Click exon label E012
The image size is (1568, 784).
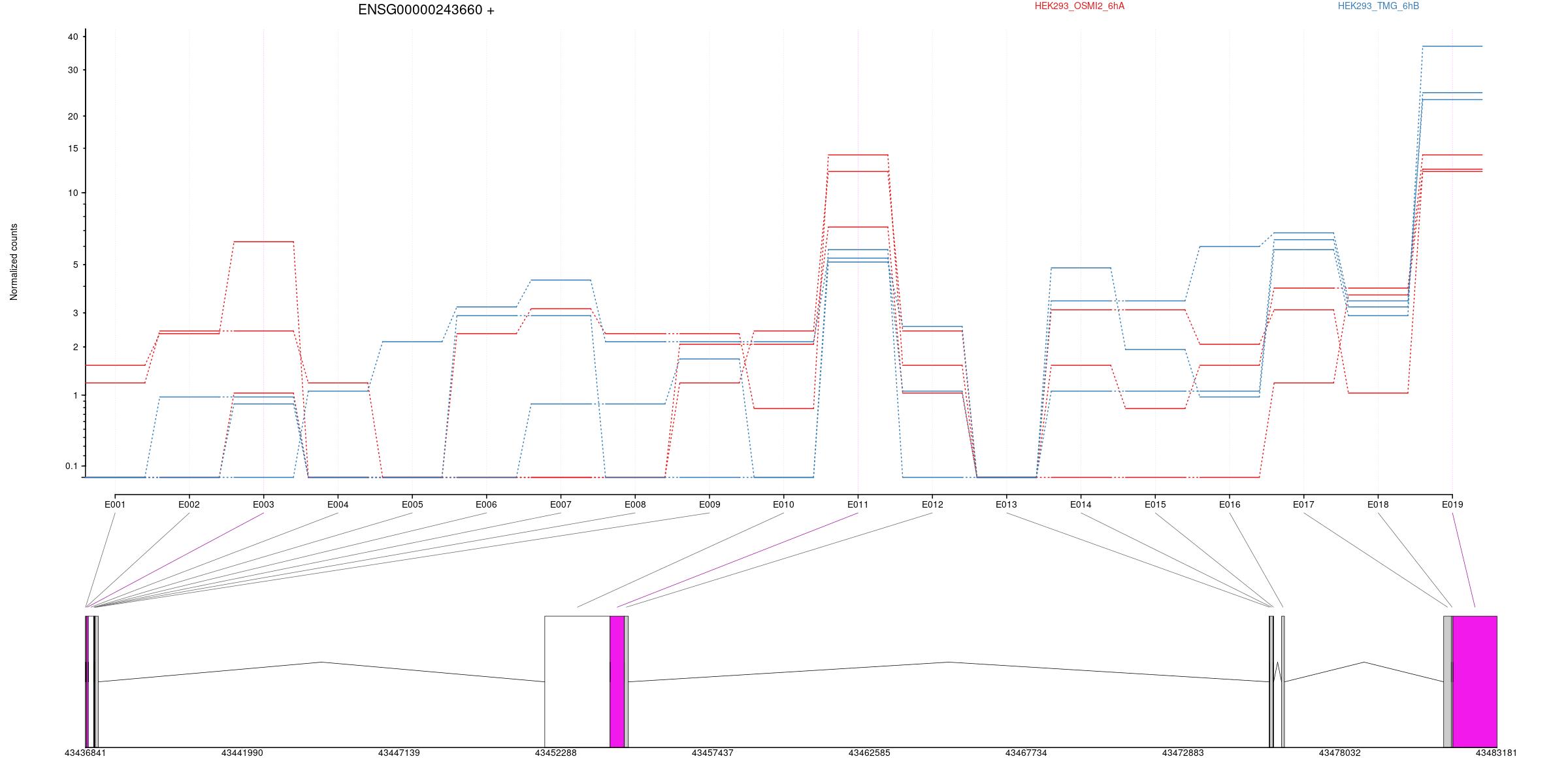coord(932,504)
